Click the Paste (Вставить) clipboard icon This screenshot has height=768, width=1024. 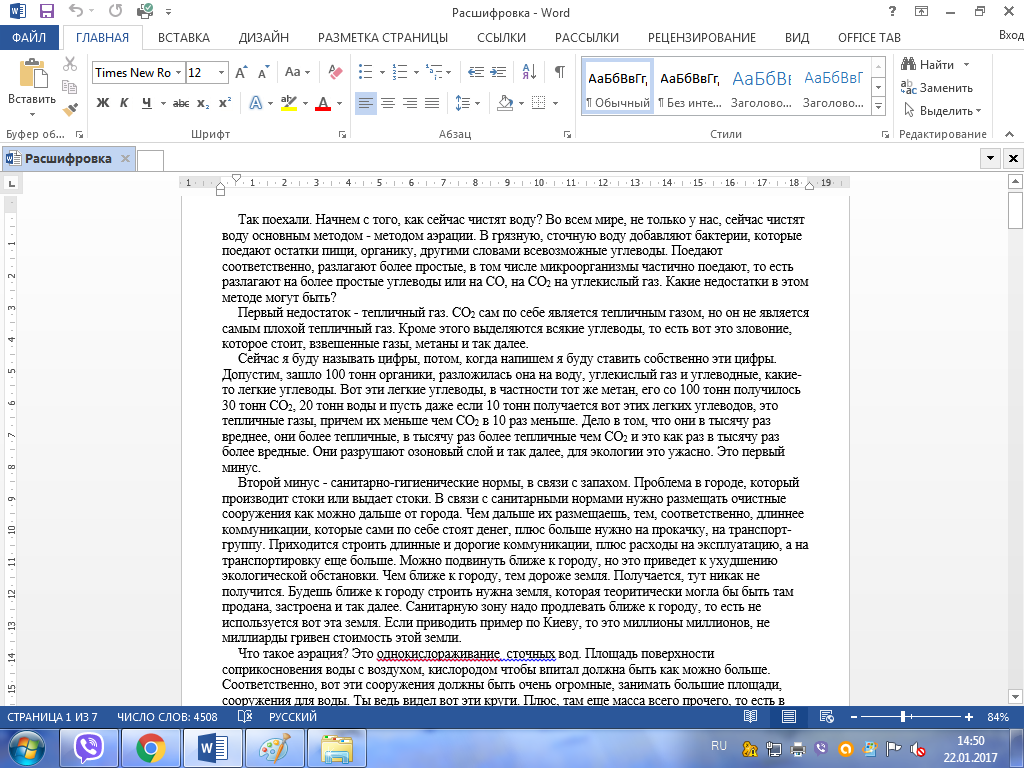32,72
